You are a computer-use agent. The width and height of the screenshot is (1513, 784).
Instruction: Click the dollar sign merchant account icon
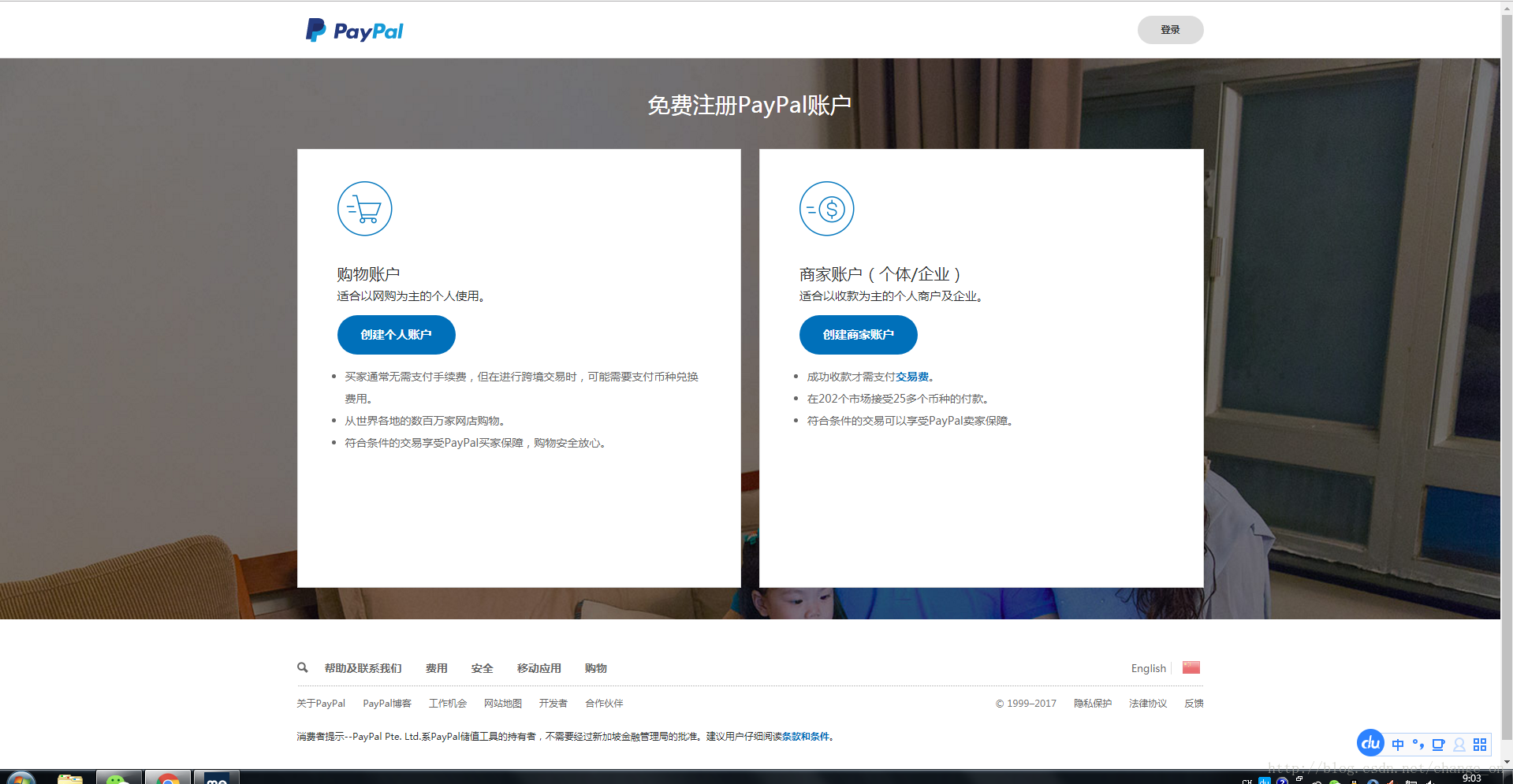827,209
